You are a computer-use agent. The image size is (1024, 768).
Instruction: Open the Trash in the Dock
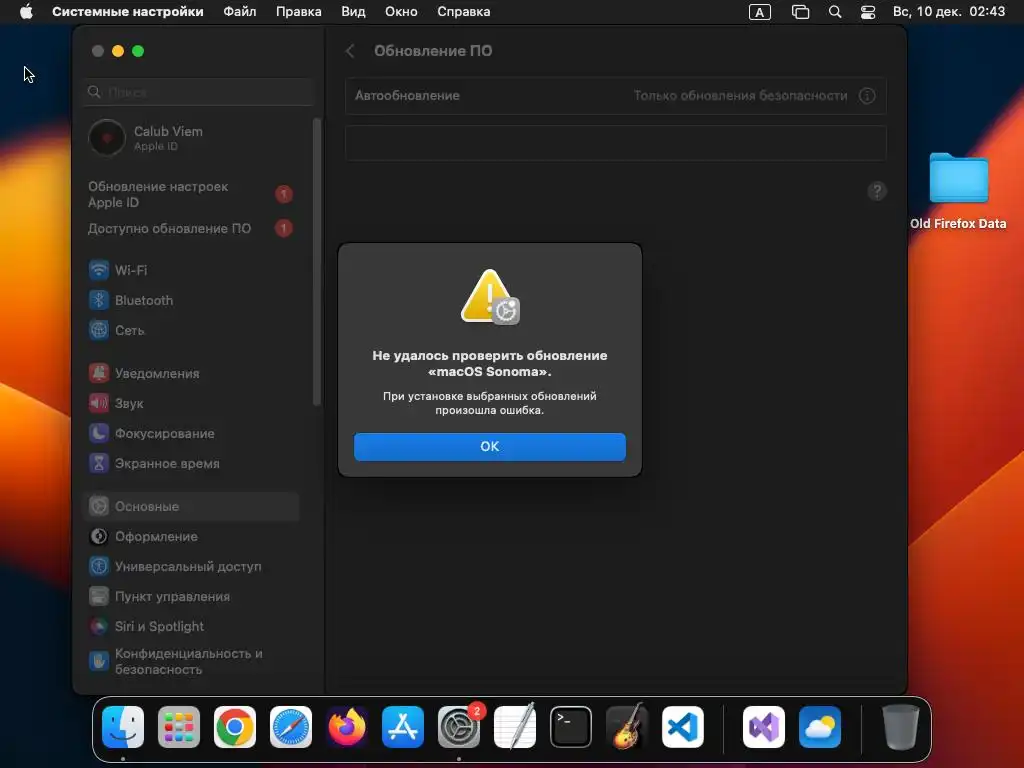pyautogui.click(x=901, y=727)
